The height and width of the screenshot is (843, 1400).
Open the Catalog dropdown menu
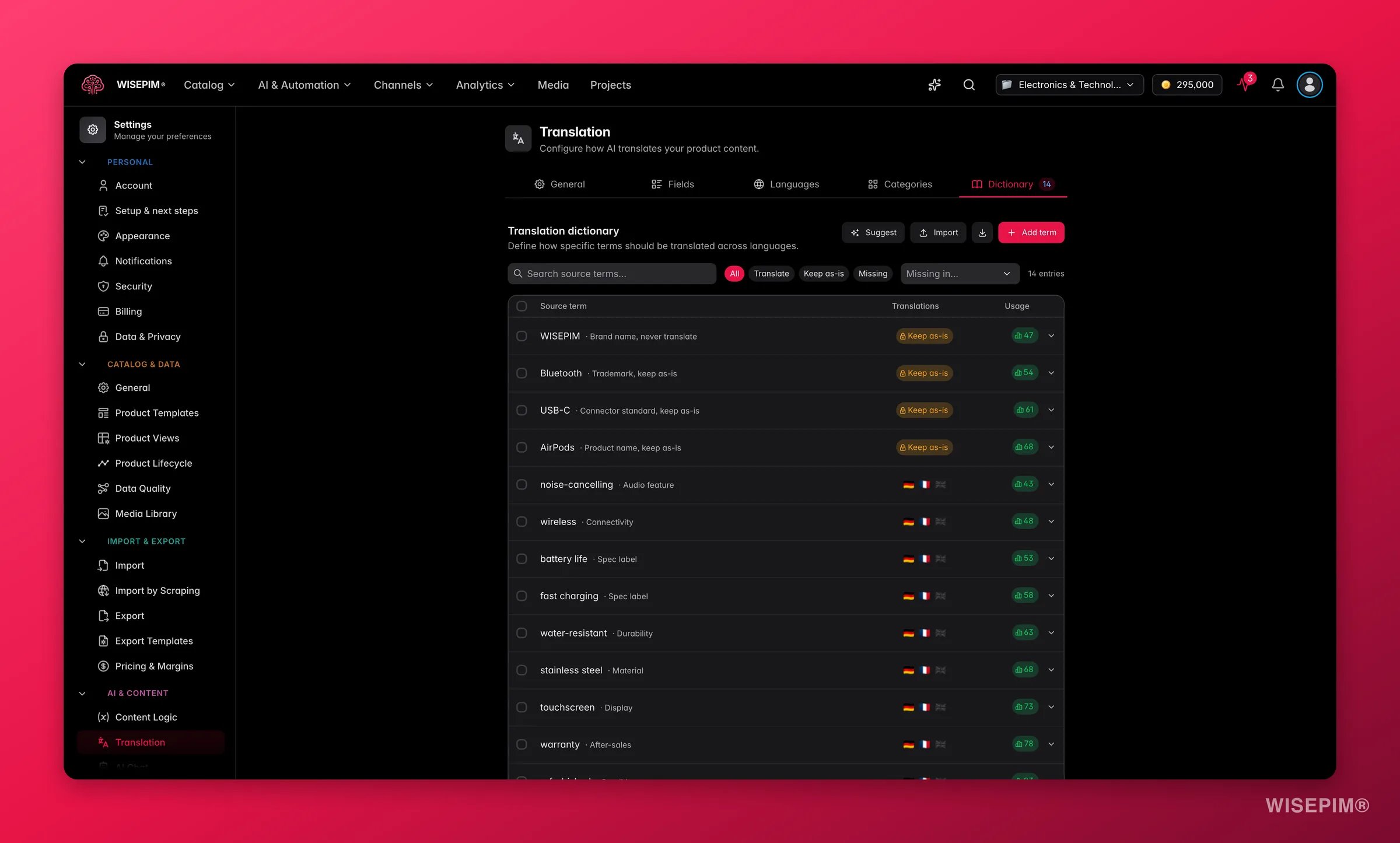(209, 85)
